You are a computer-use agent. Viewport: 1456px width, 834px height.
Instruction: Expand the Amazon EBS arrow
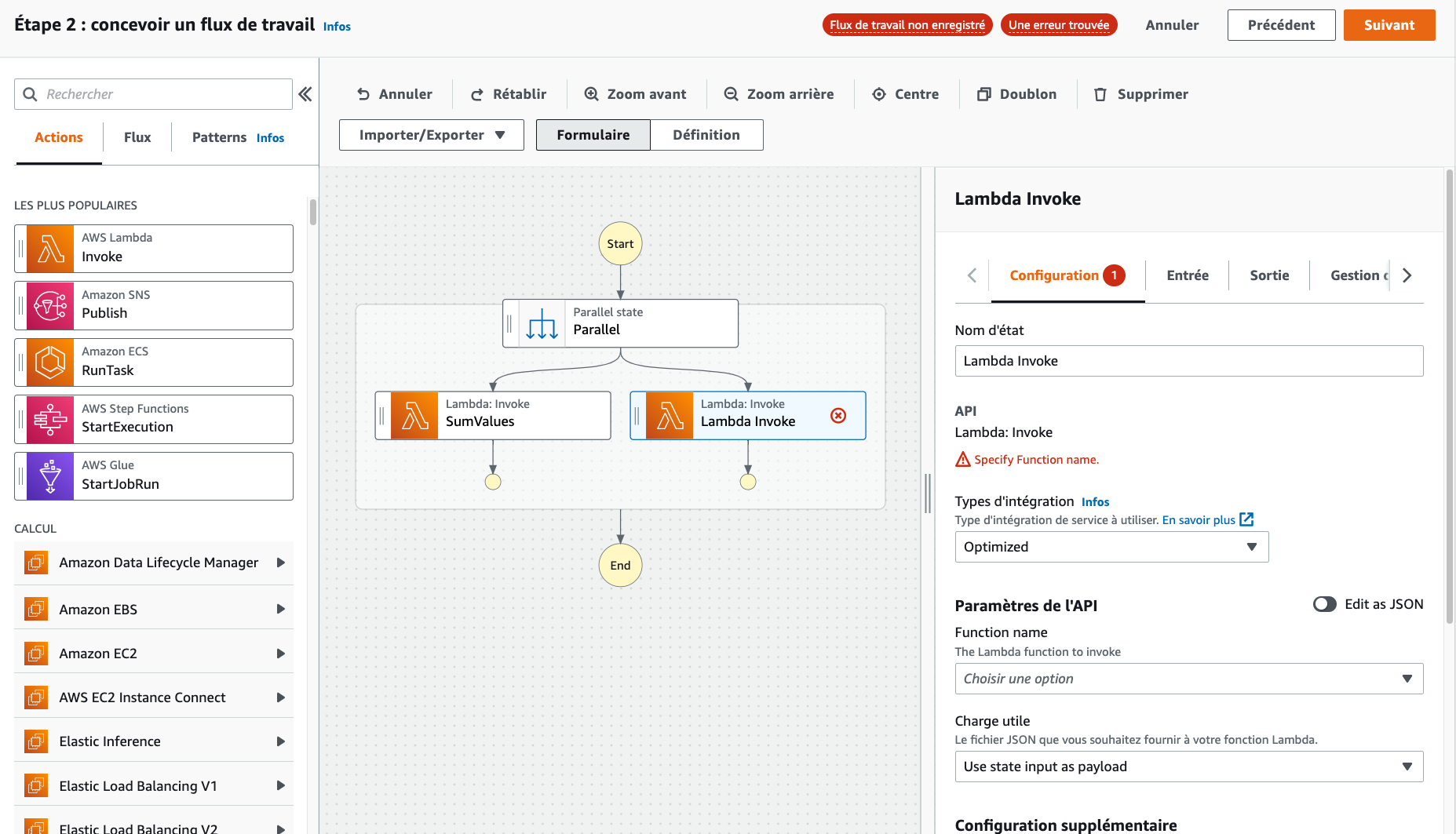pyautogui.click(x=280, y=609)
